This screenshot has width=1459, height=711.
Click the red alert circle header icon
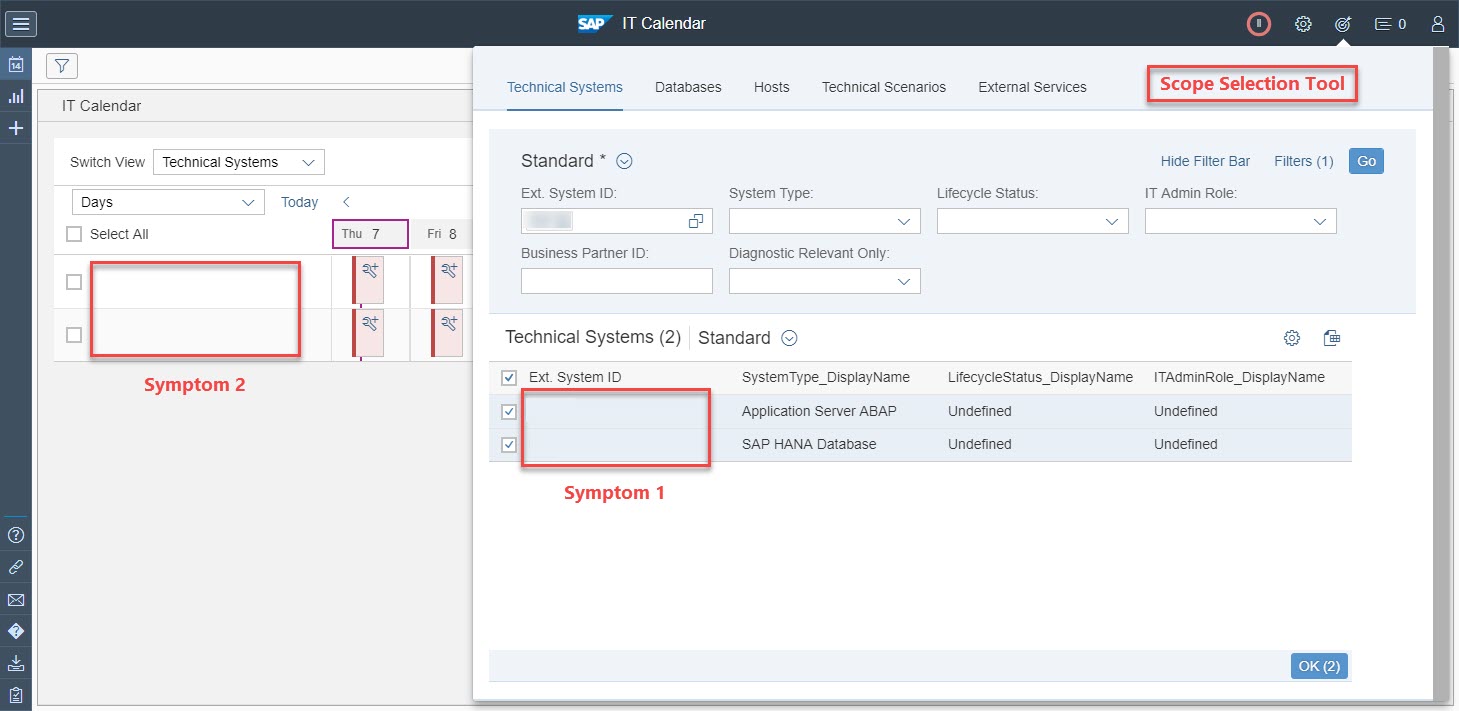pyautogui.click(x=1259, y=24)
